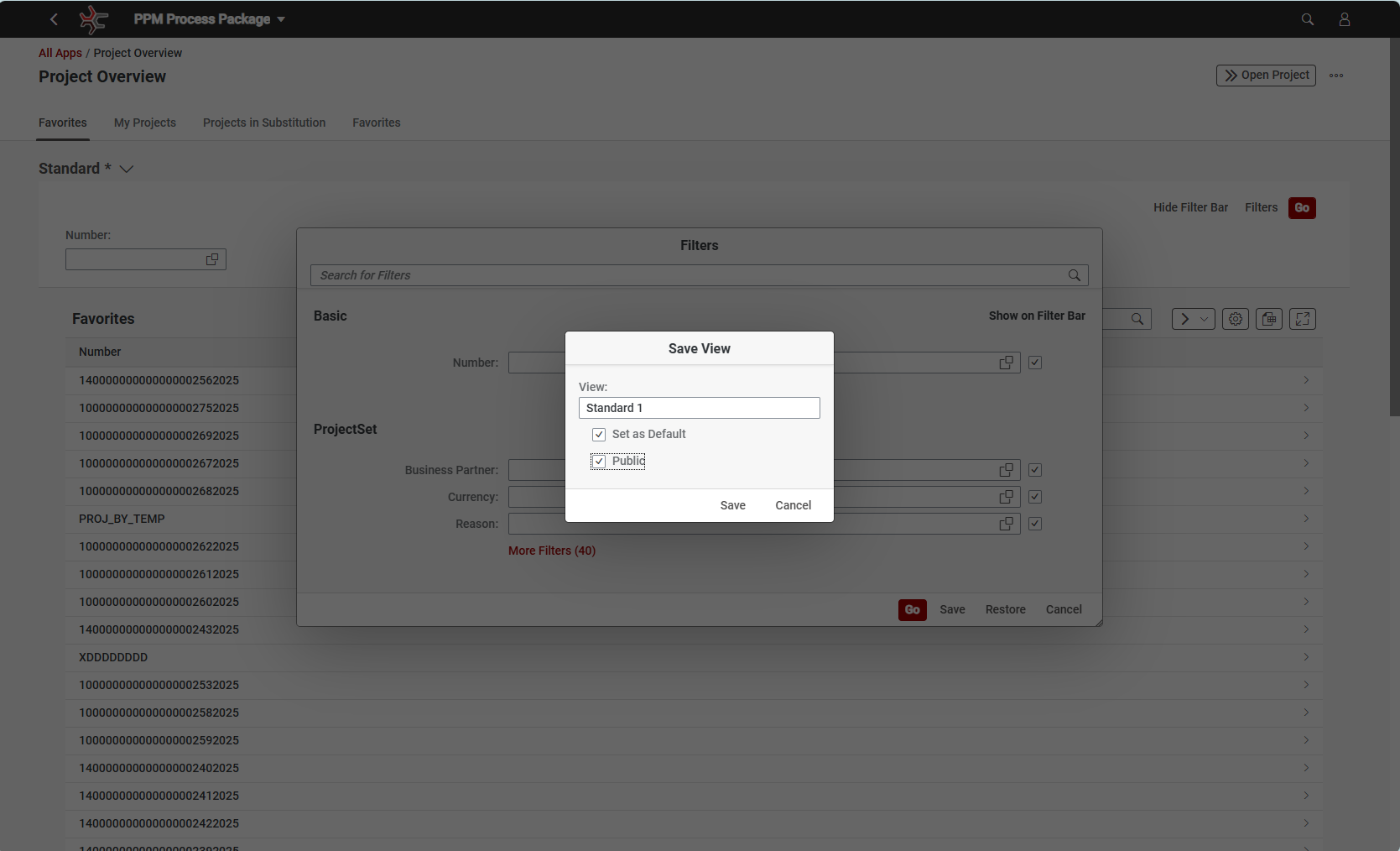Click the search icon in filters search
The image size is (1400, 851).
pos(1074,275)
